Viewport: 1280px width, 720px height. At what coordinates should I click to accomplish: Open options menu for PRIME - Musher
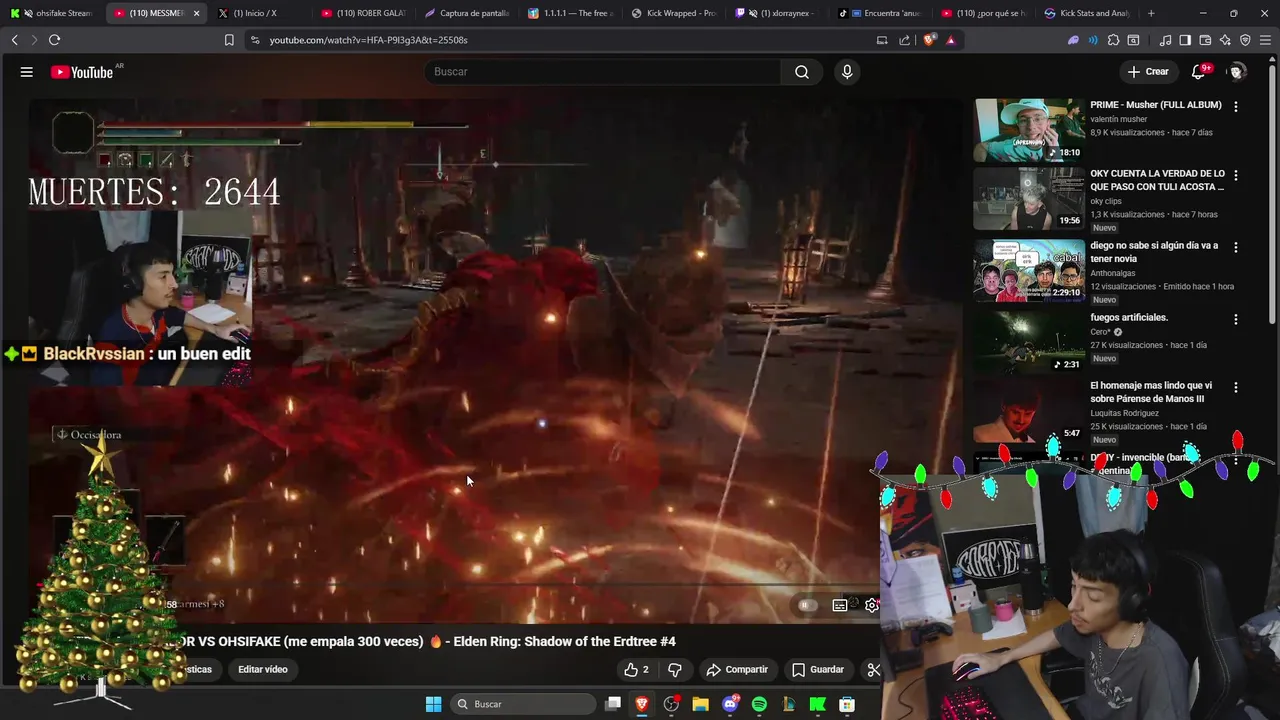point(1236,107)
